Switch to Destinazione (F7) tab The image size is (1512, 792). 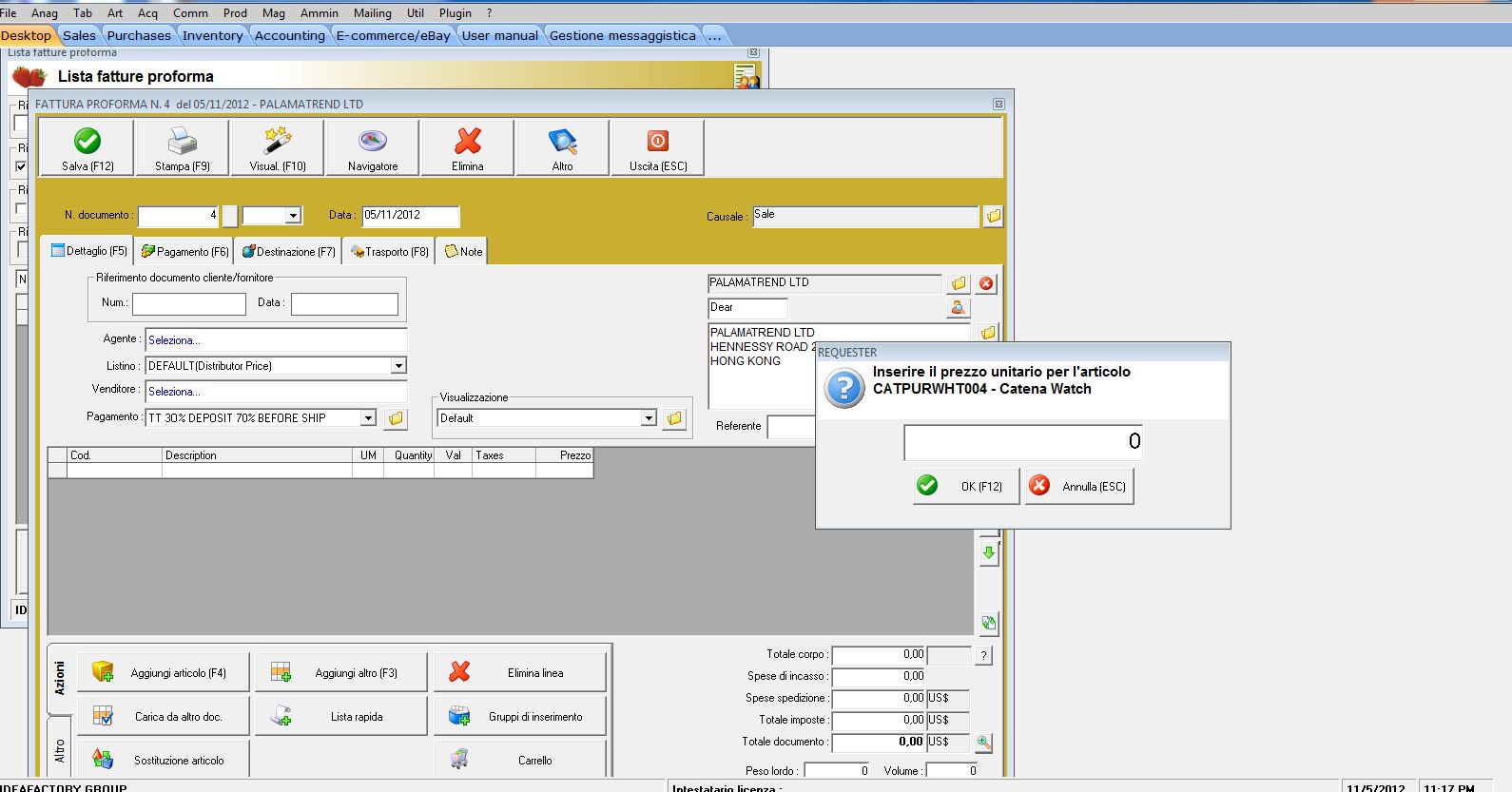pos(288,252)
